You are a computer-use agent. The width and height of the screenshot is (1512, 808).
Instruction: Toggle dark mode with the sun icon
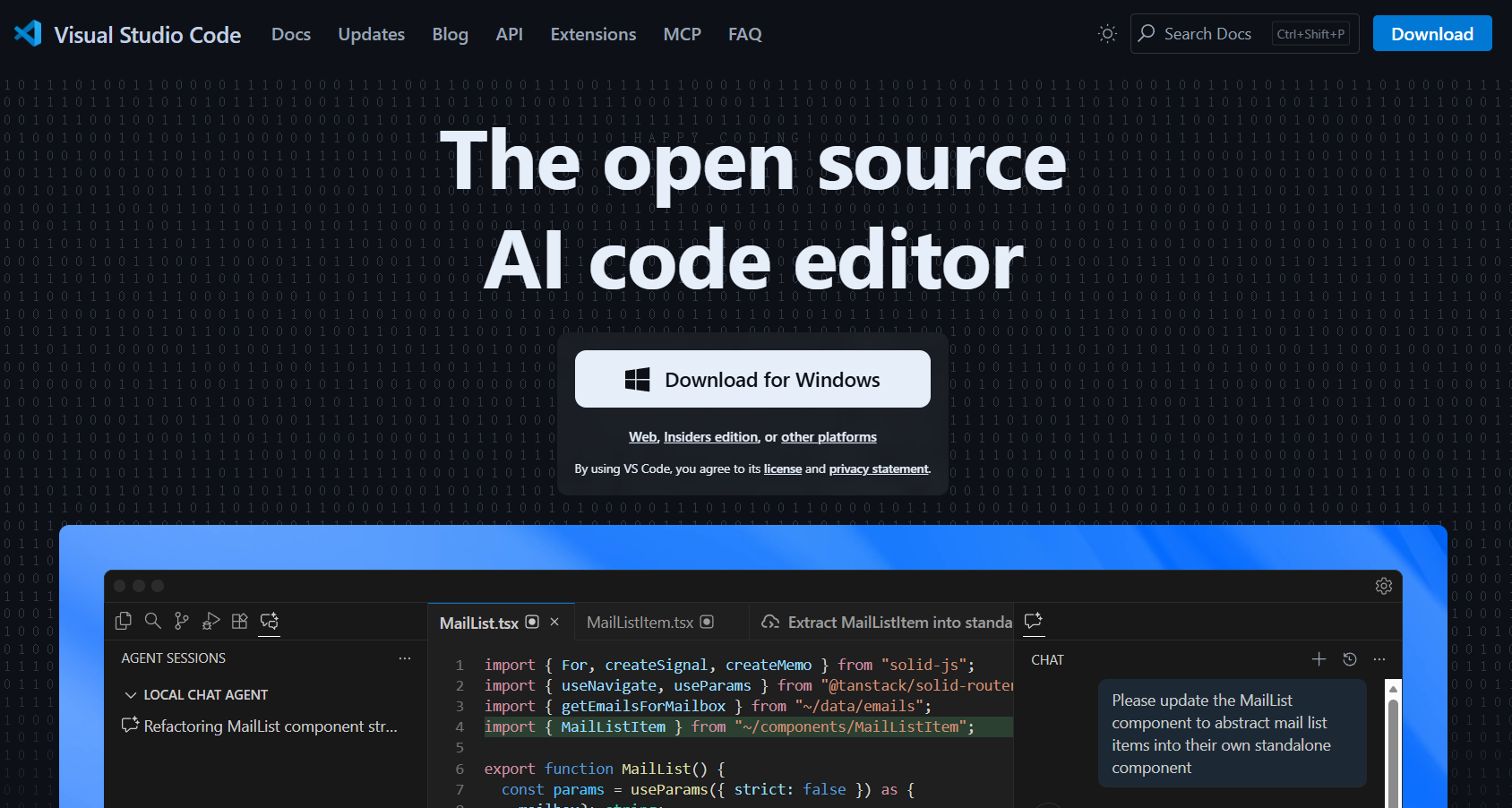[1107, 33]
